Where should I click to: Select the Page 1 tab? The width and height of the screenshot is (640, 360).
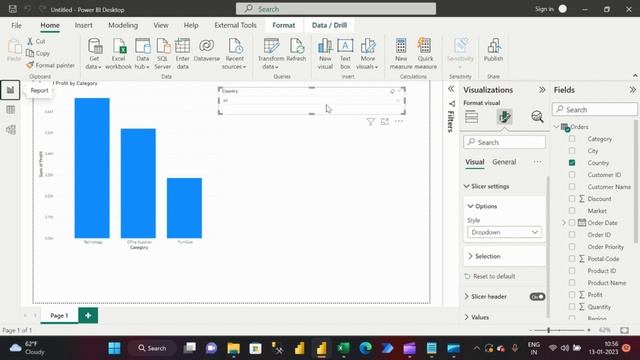pyautogui.click(x=59, y=316)
